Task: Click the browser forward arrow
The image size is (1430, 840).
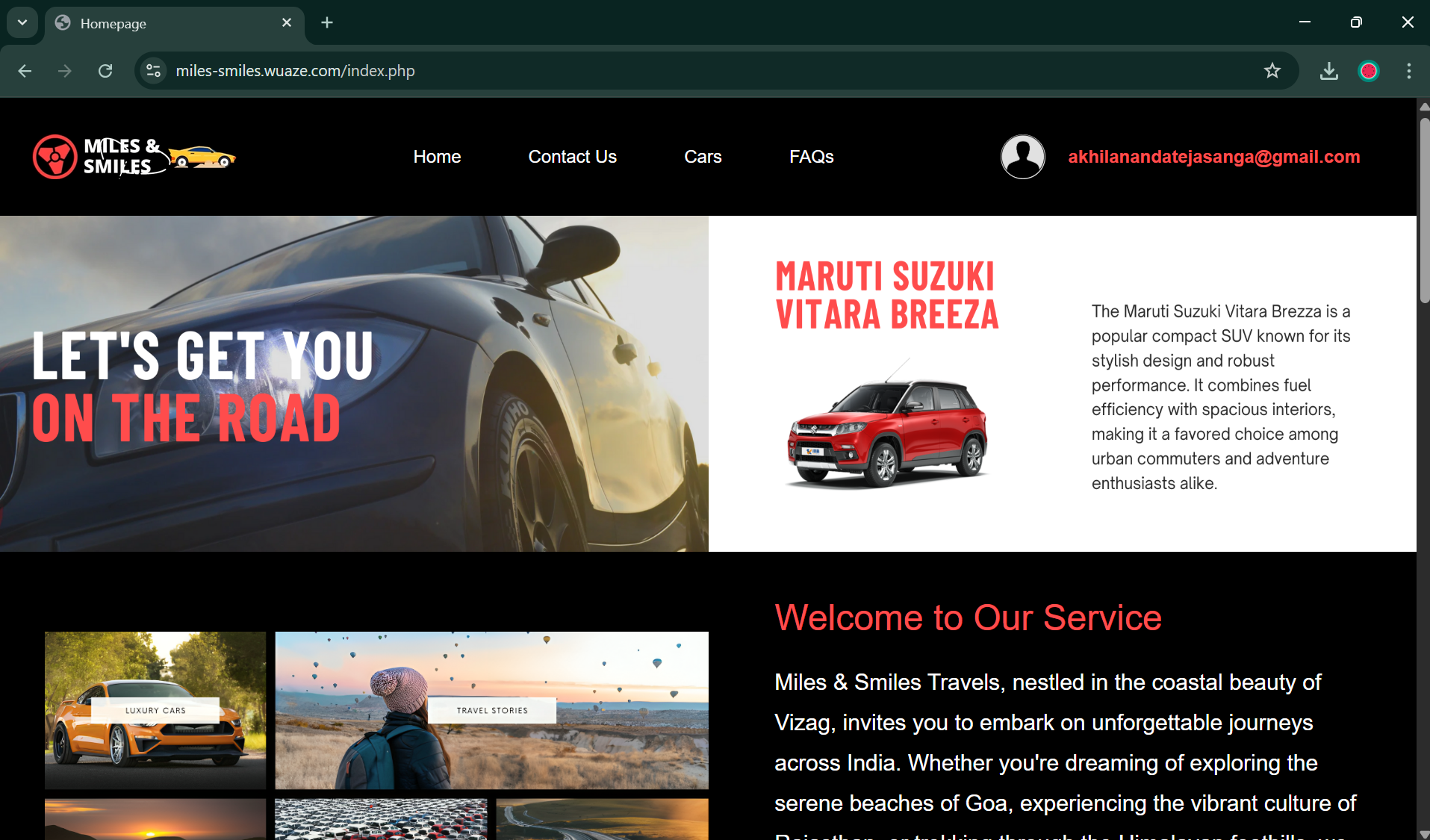Action: click(65, 71)
